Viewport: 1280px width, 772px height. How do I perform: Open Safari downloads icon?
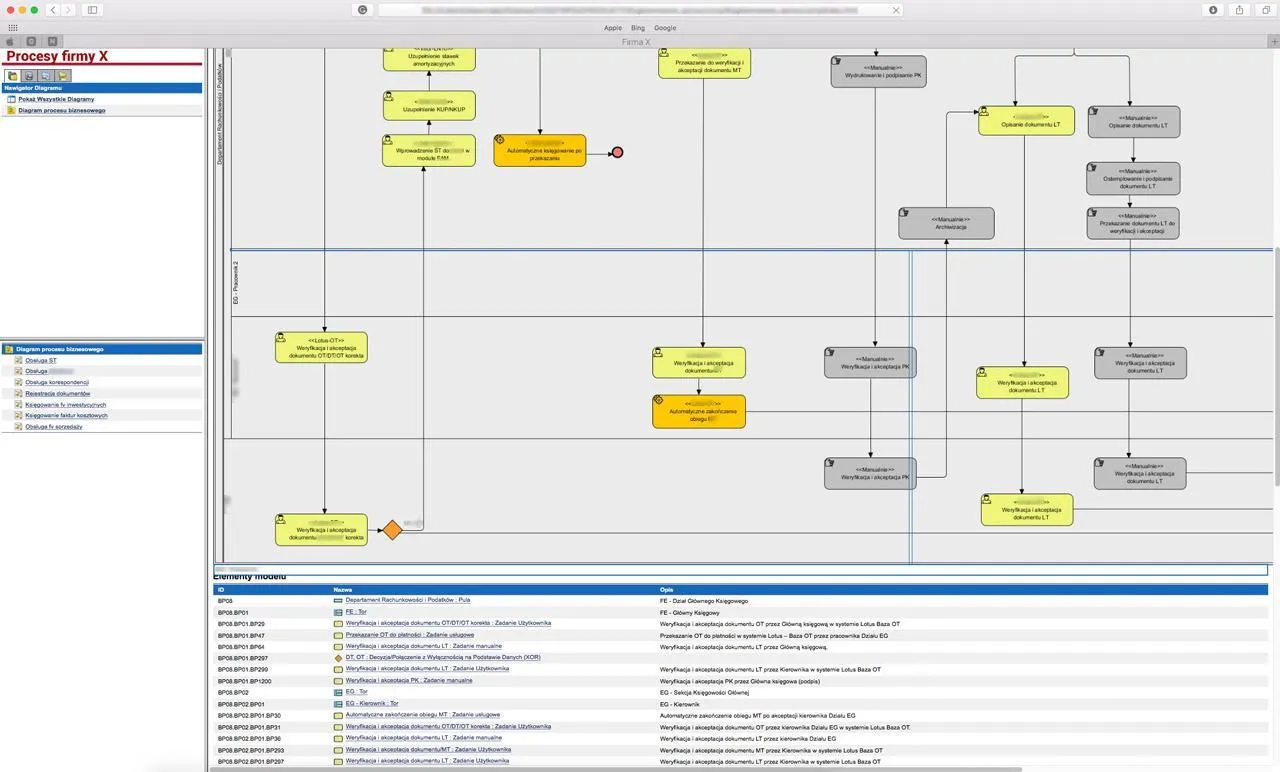point(1213,10)
